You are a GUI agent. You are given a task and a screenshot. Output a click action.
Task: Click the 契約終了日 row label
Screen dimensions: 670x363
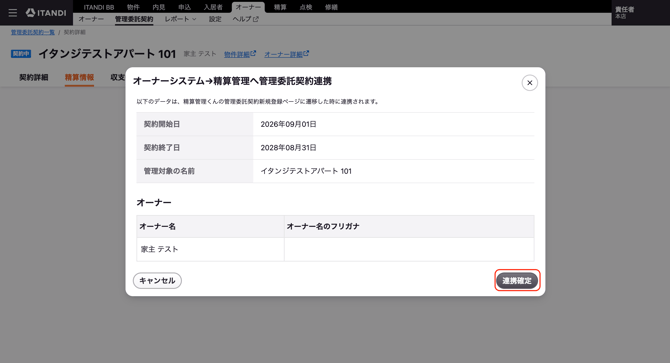coord(162,148)
